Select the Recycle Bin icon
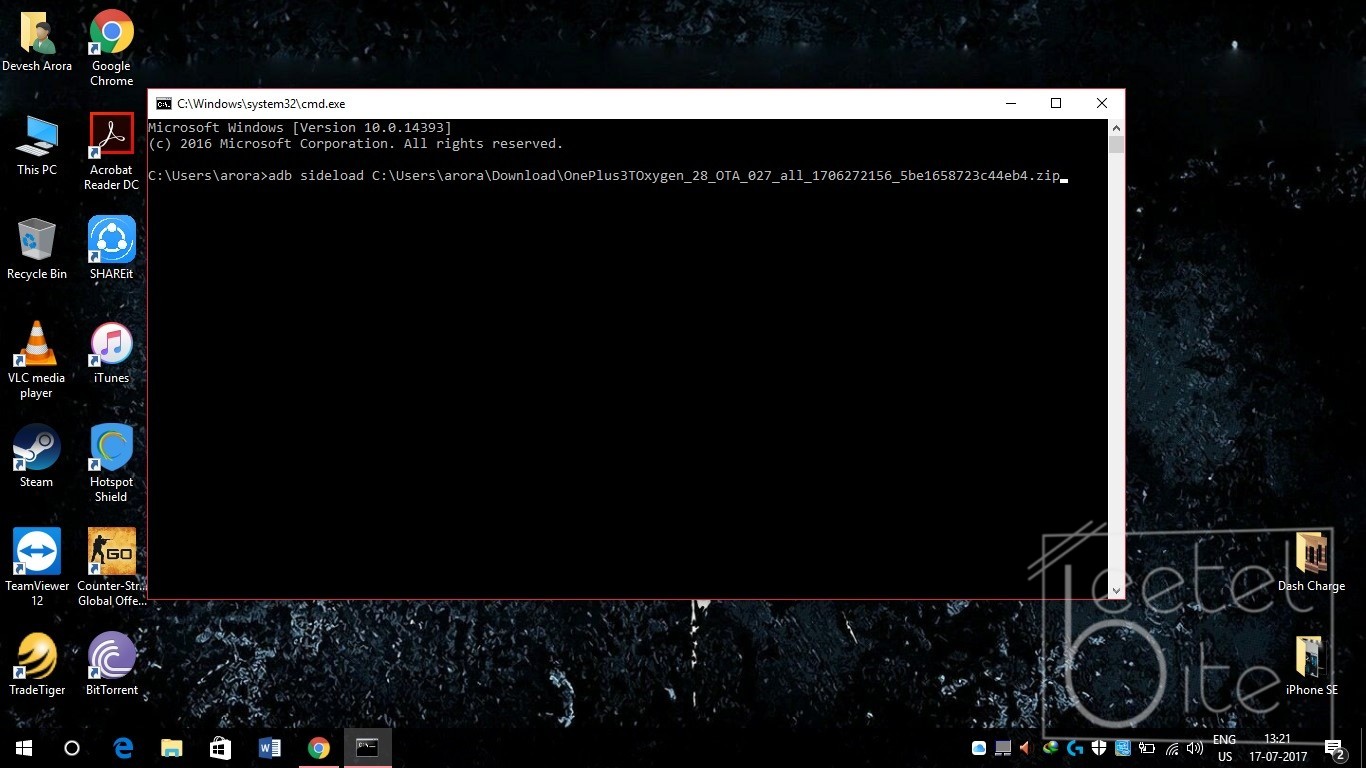Viewport: 1366px width, 768px height. point(37,240)
